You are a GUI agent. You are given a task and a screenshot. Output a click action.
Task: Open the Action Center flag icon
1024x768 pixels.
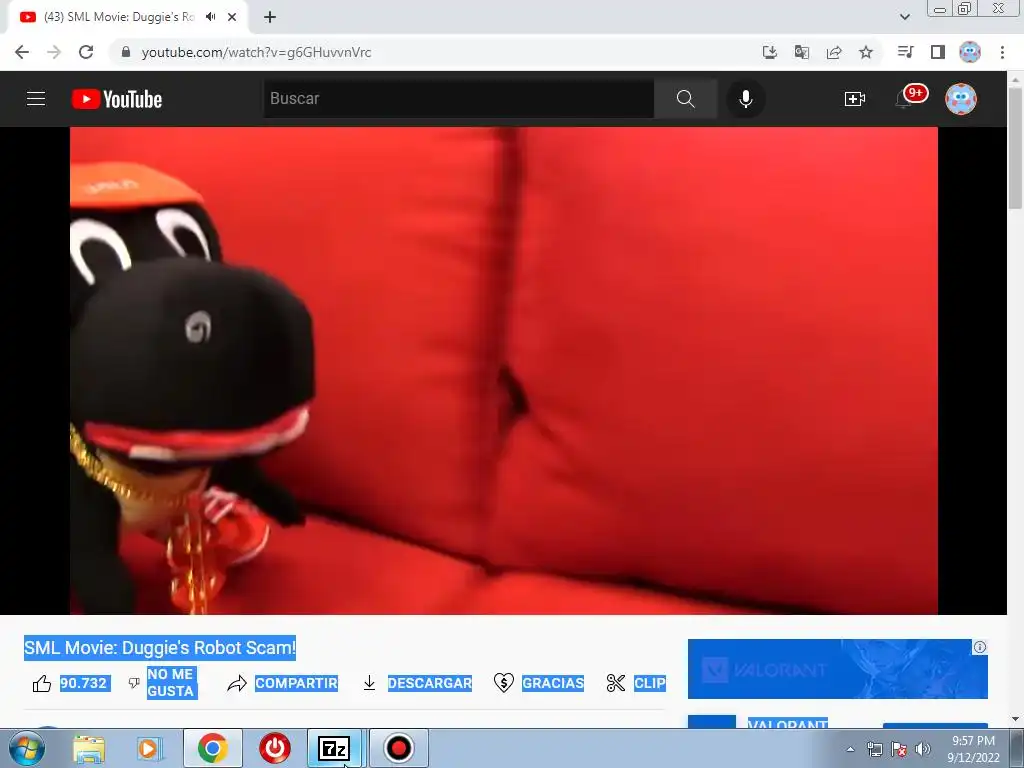(899, 749)
